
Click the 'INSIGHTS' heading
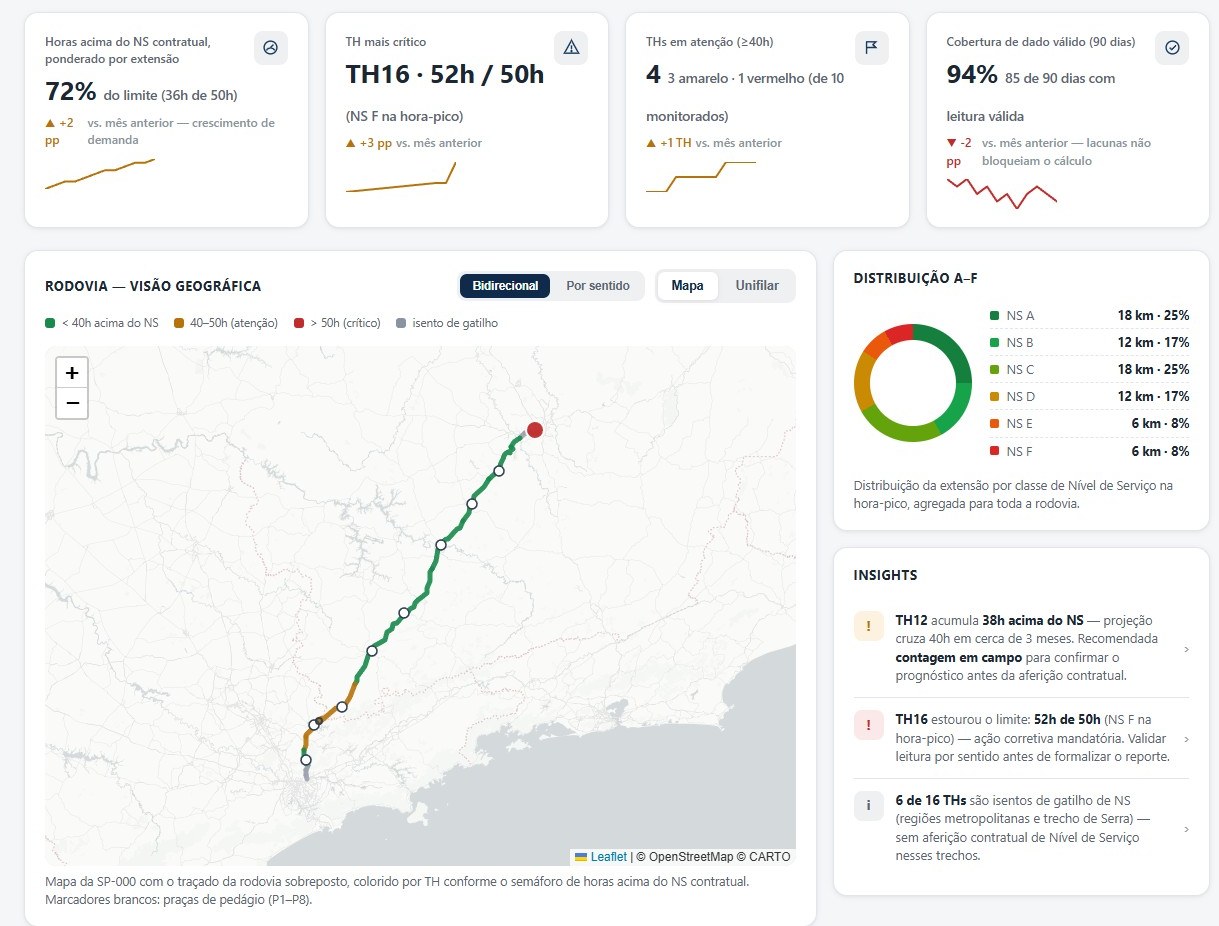click(x=885, y=575)
